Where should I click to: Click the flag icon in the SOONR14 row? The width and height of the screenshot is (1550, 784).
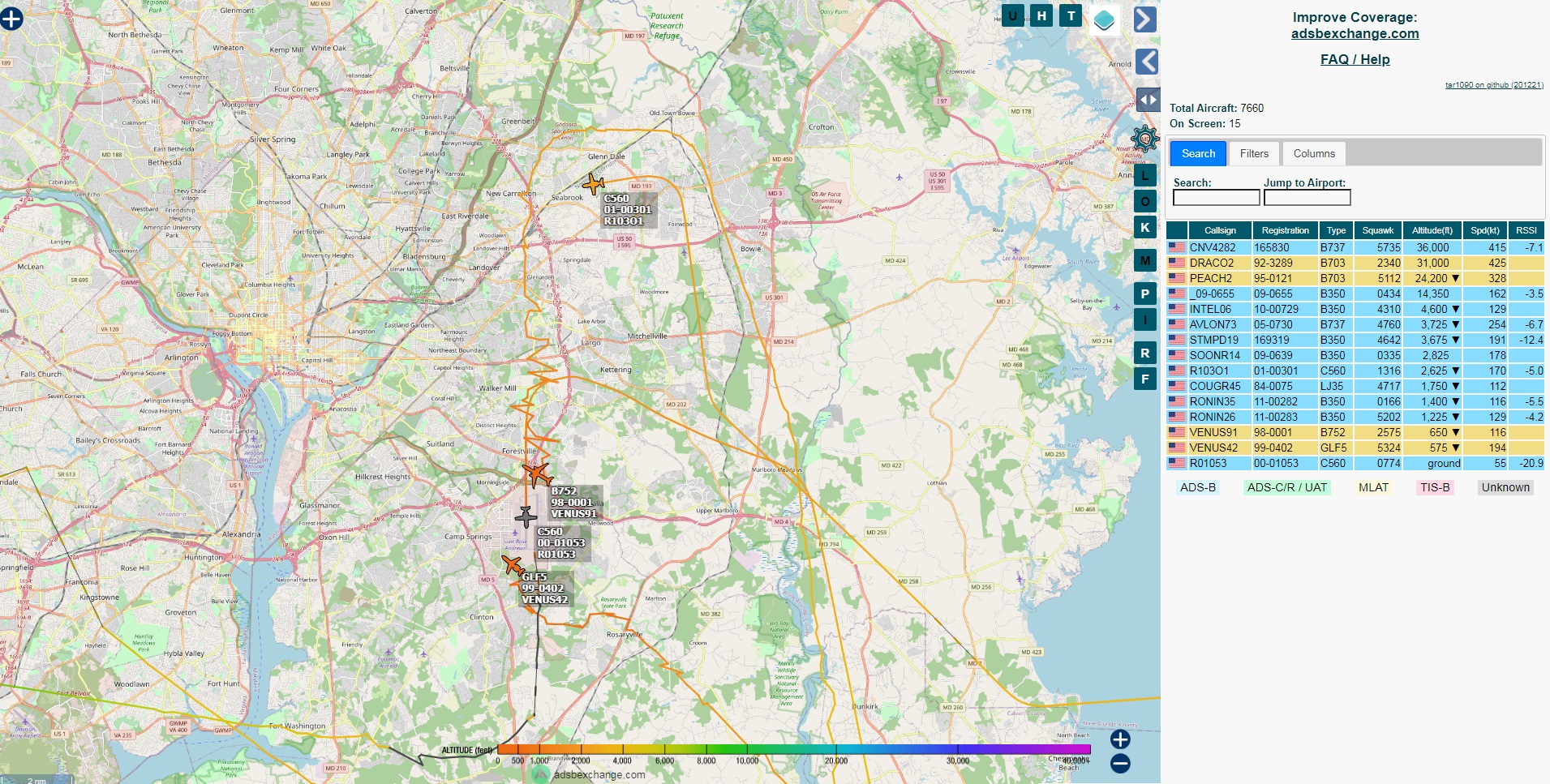[1177, 355]
